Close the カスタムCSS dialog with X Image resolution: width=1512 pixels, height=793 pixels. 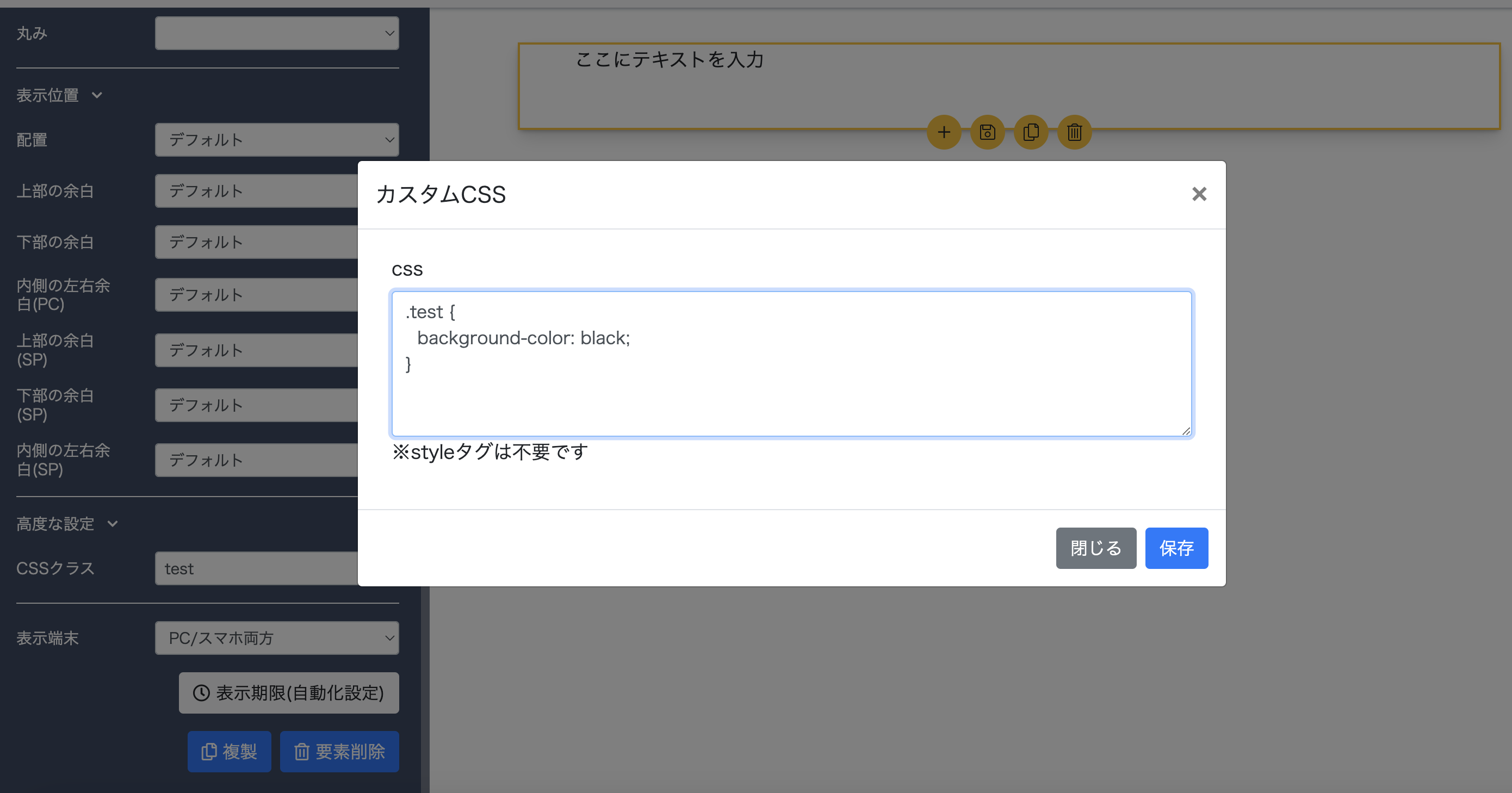pos(1199,194)
